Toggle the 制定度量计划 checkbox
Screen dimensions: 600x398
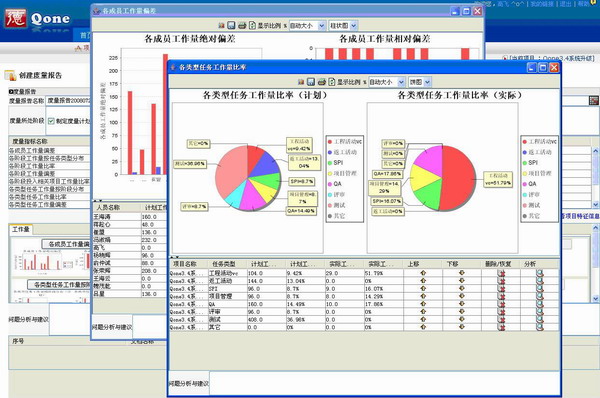[x=51, y=121]
